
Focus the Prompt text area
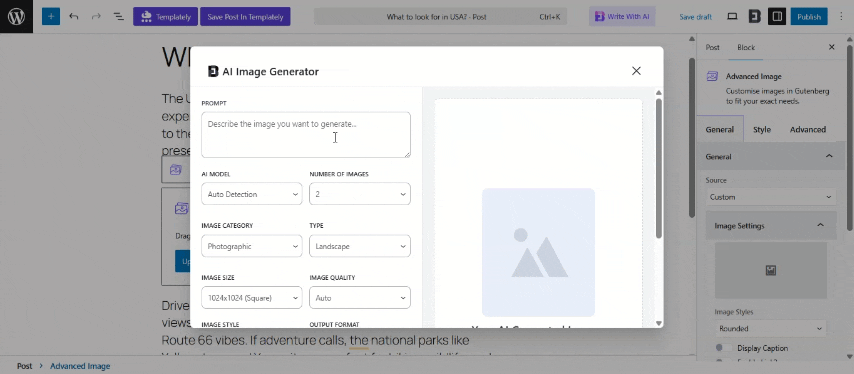(306, 135)
